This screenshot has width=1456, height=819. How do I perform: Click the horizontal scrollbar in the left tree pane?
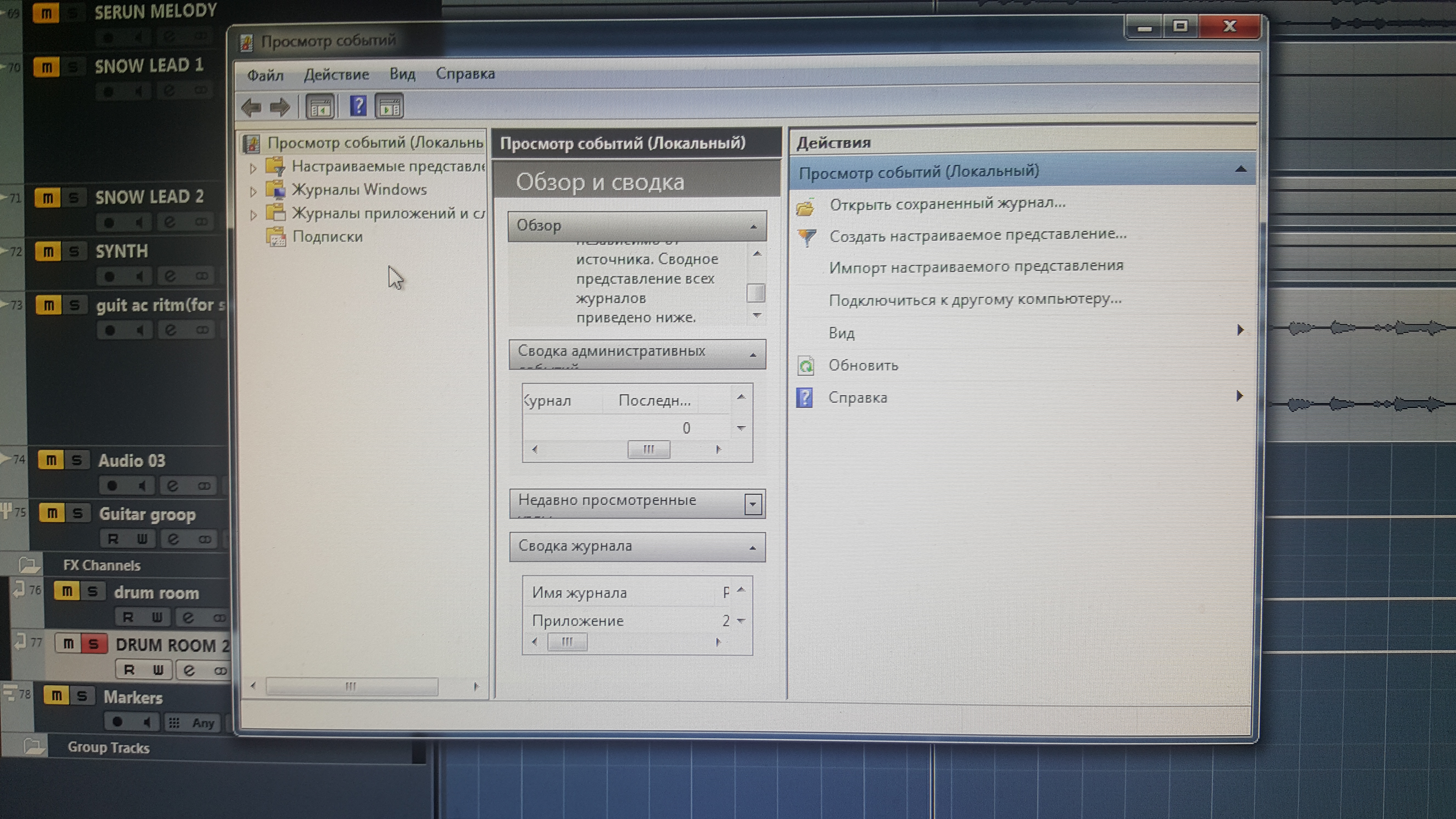pos(351,686)
